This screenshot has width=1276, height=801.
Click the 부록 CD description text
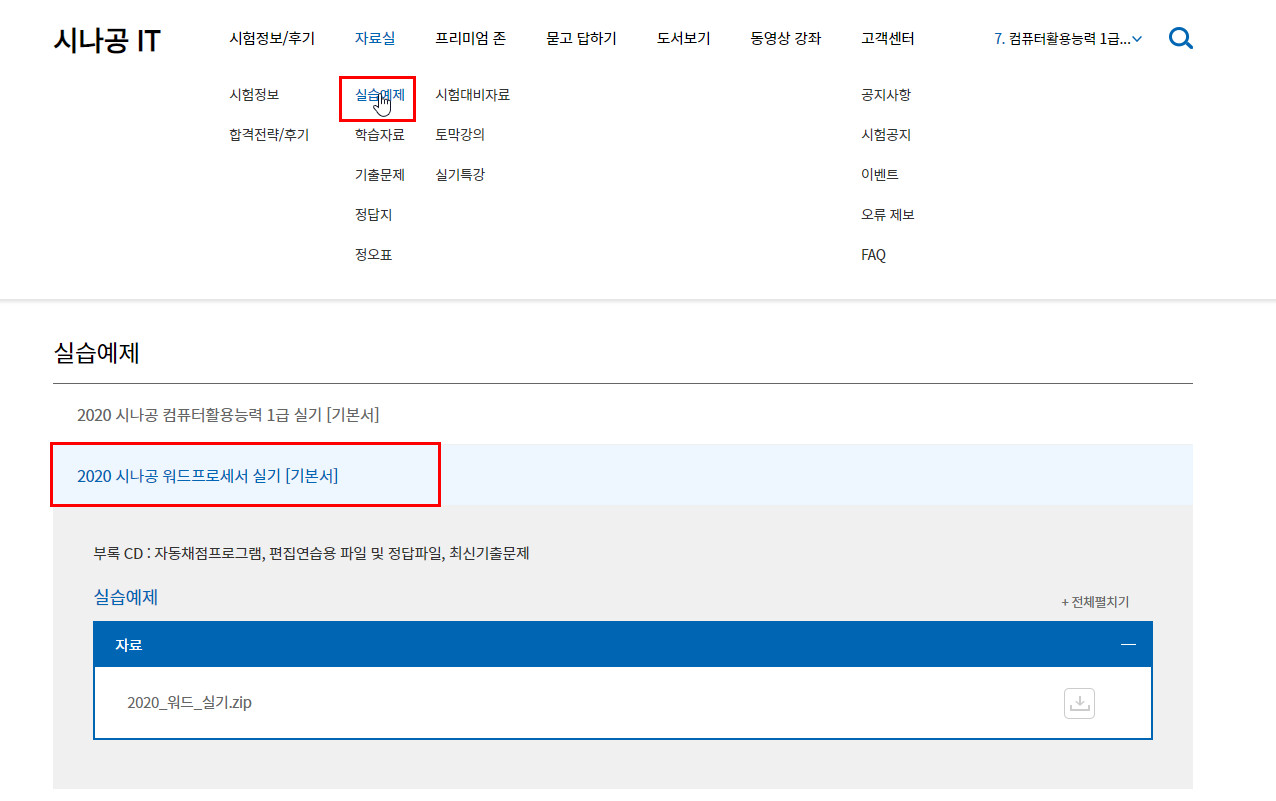311,553
